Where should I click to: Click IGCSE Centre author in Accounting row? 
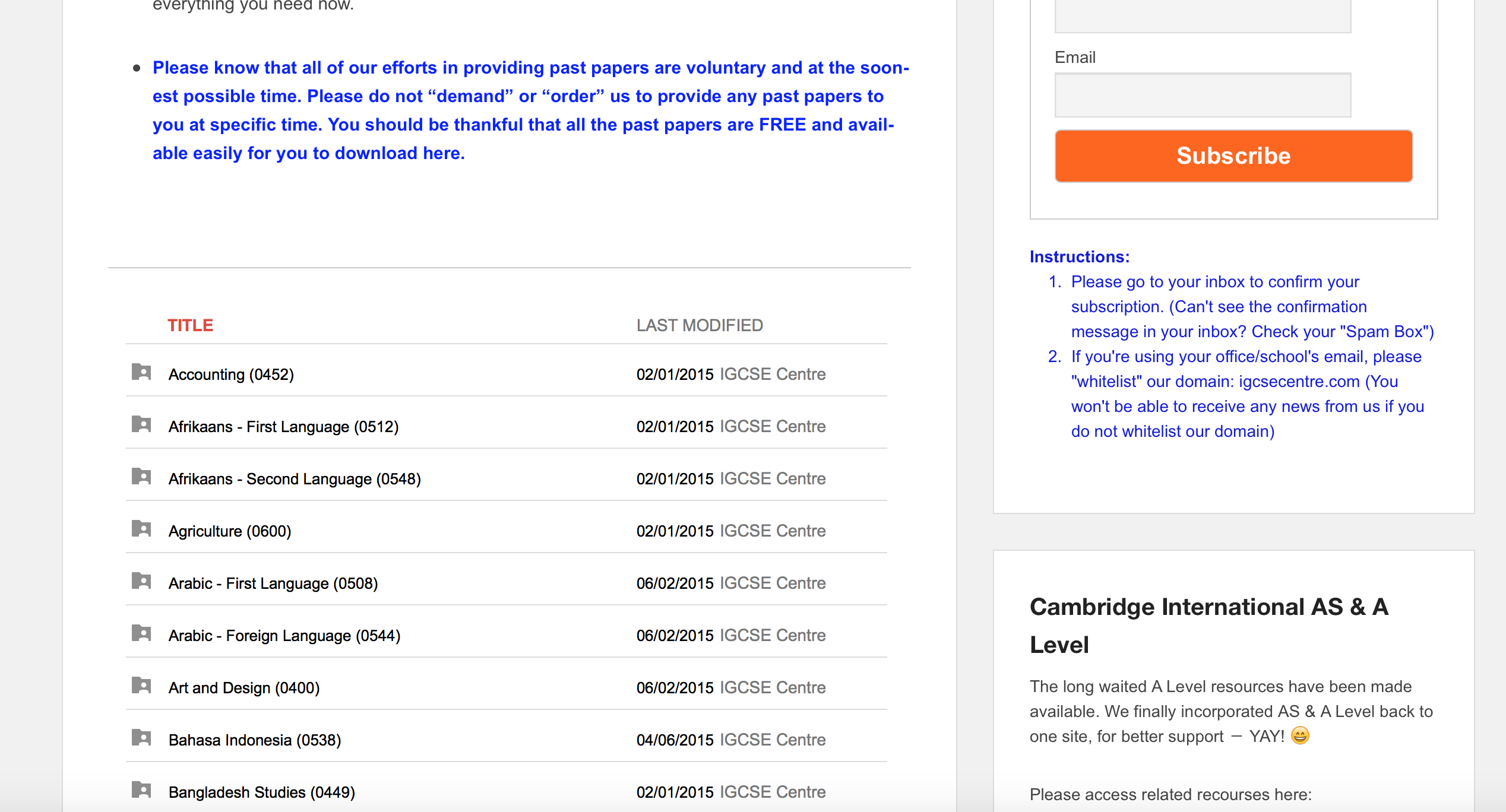[x=773, y=375]
